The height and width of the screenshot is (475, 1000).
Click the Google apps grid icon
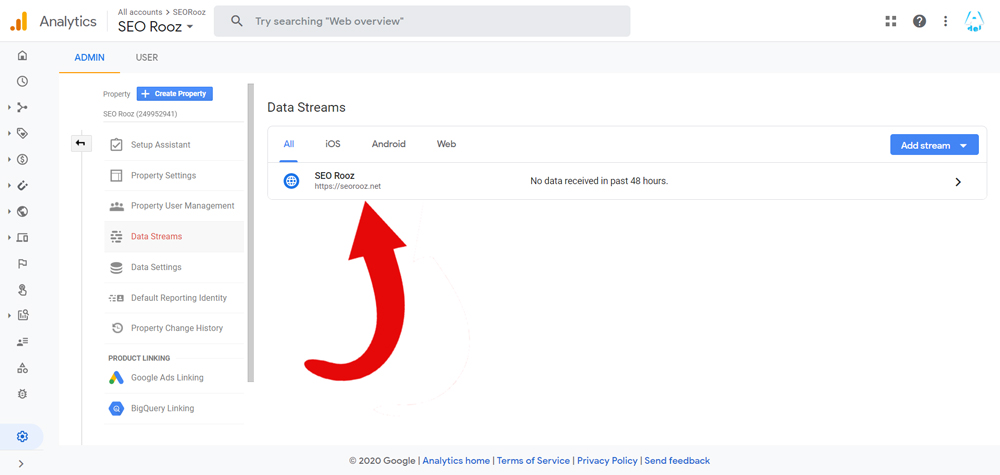click(x=891, y=21)
